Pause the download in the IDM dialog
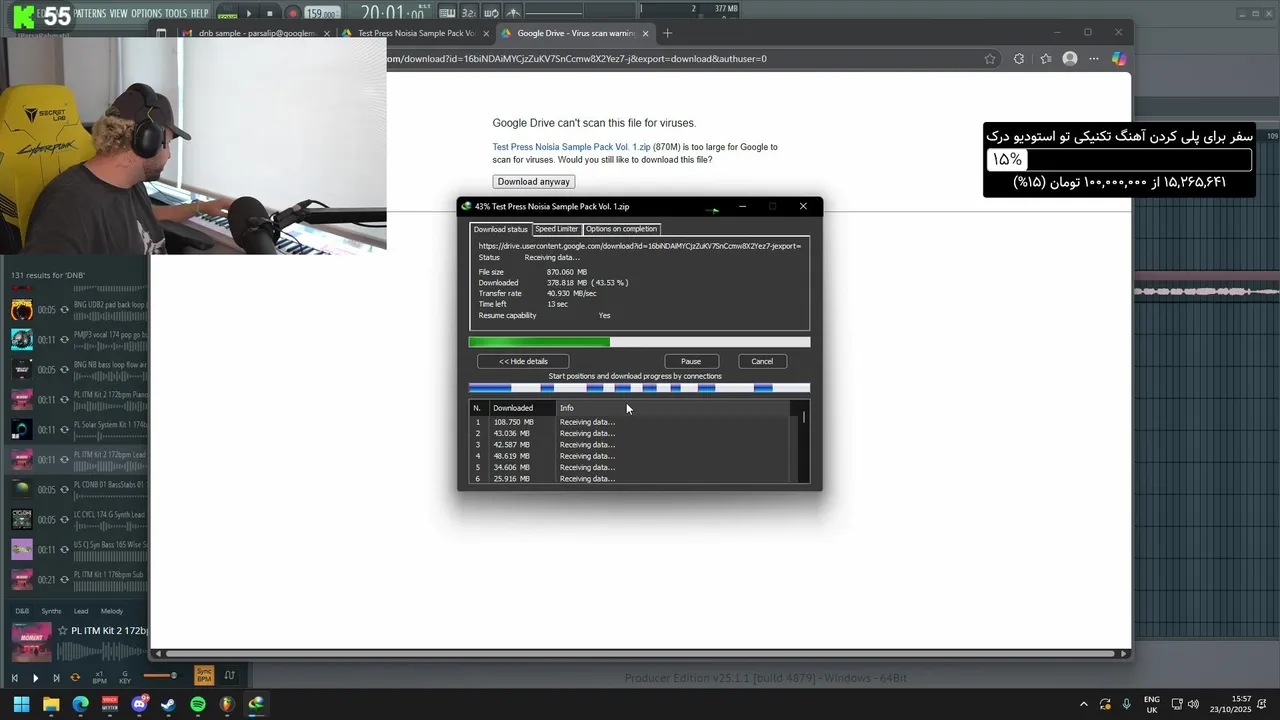The height and width of the screenshot is (720, 1280). 690,361
